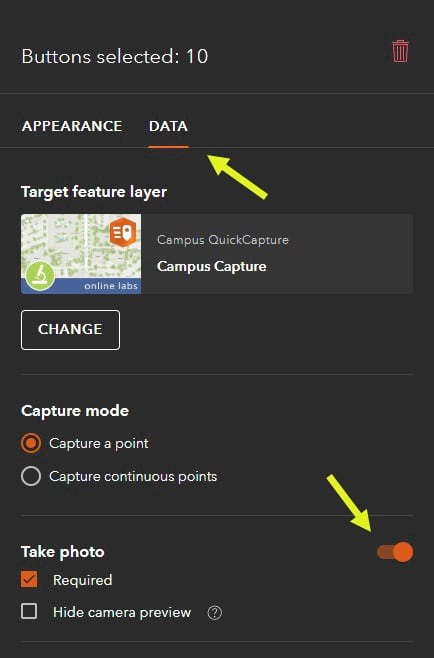Viewport: 434px width, 658px height.
Task: Click the green microscope labs icon
Action: click(40, 275)
